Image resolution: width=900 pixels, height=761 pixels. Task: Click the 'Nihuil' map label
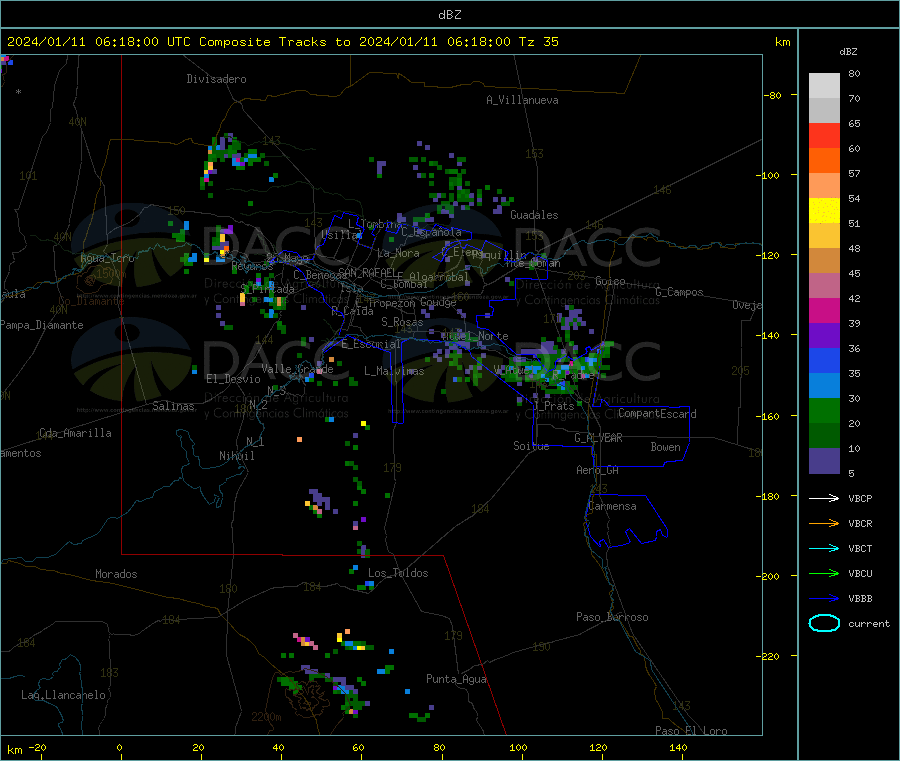click(237, 456)
